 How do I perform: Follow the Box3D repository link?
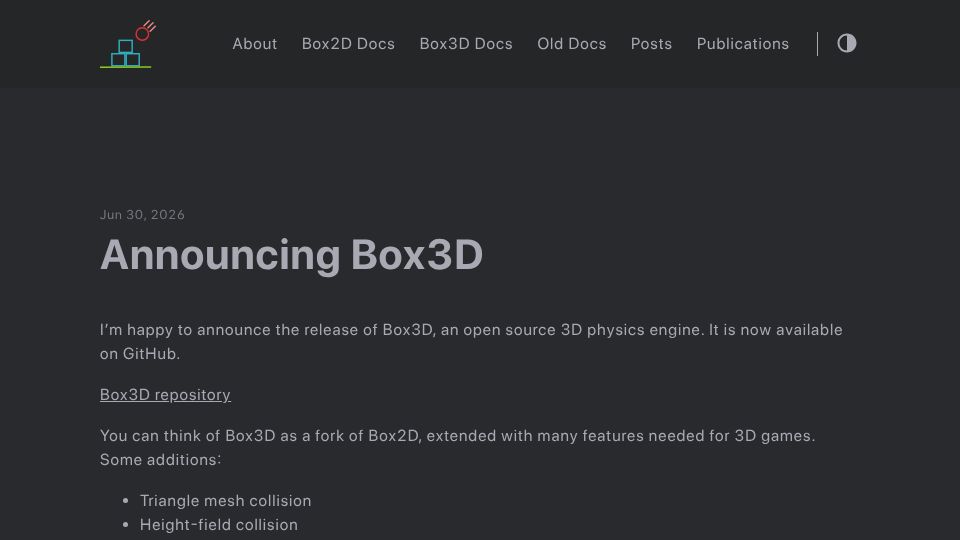(x=165, y=395)
